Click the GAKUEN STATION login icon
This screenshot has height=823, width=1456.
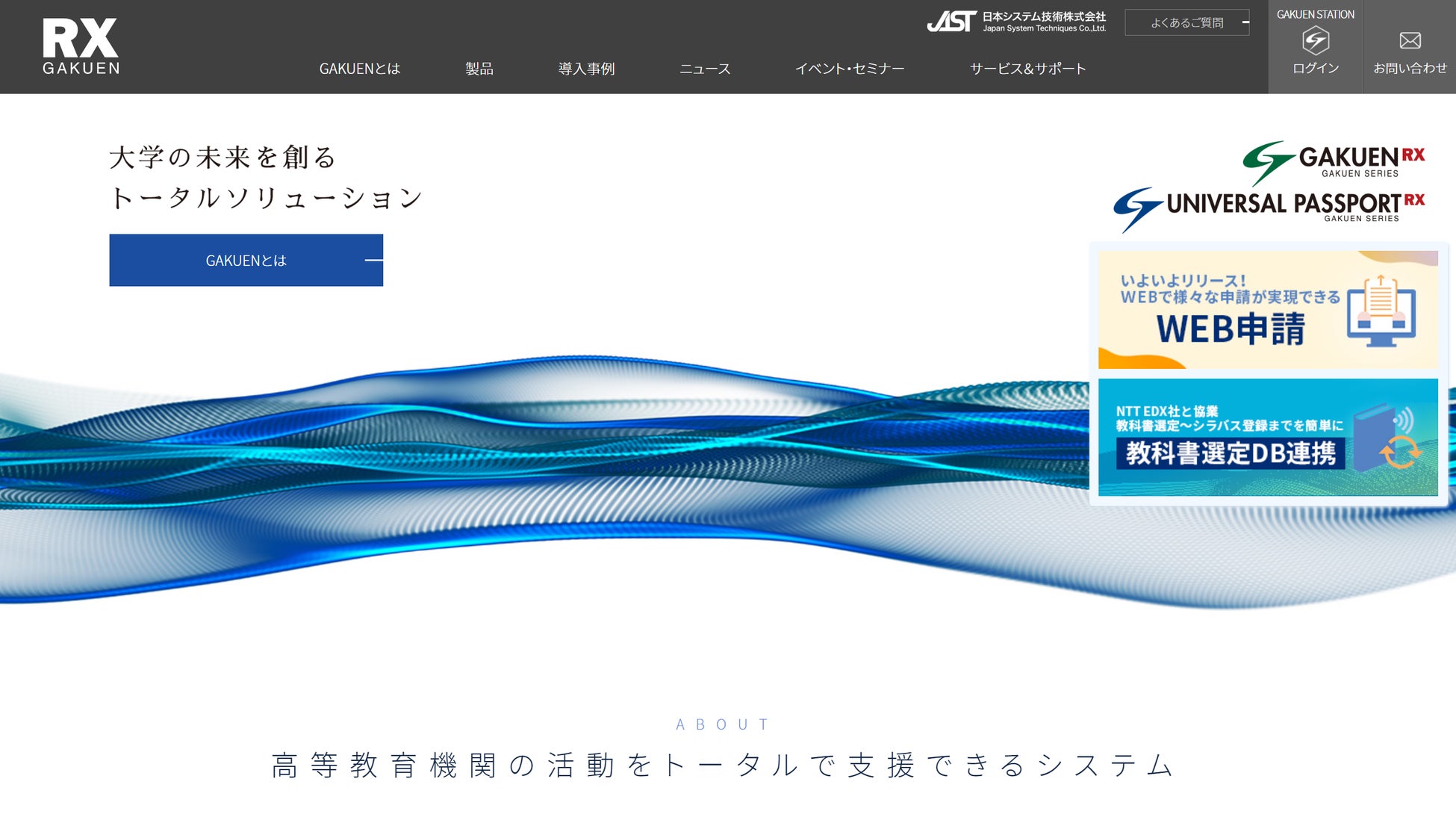point(1315,40)
